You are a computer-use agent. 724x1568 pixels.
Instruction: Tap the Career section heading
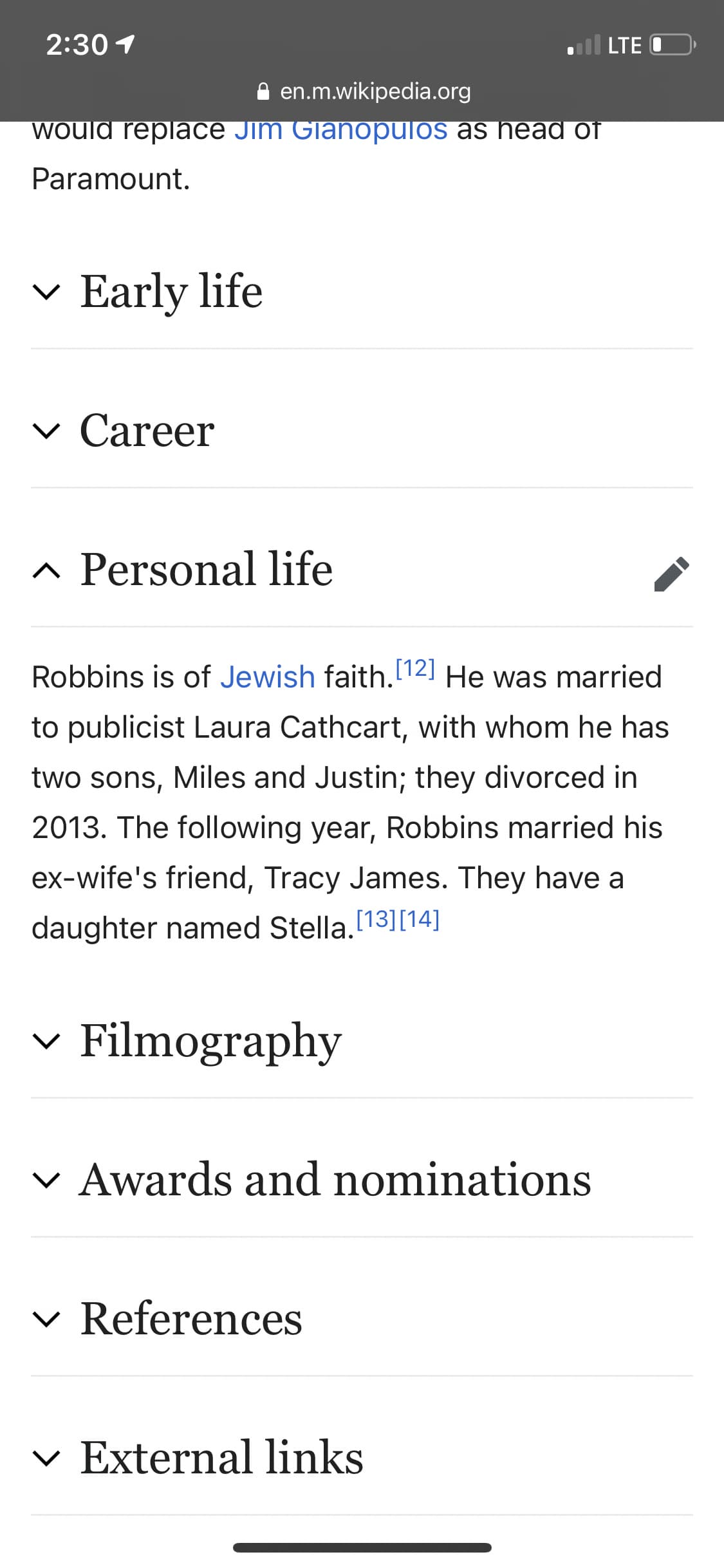click(147, 431)
